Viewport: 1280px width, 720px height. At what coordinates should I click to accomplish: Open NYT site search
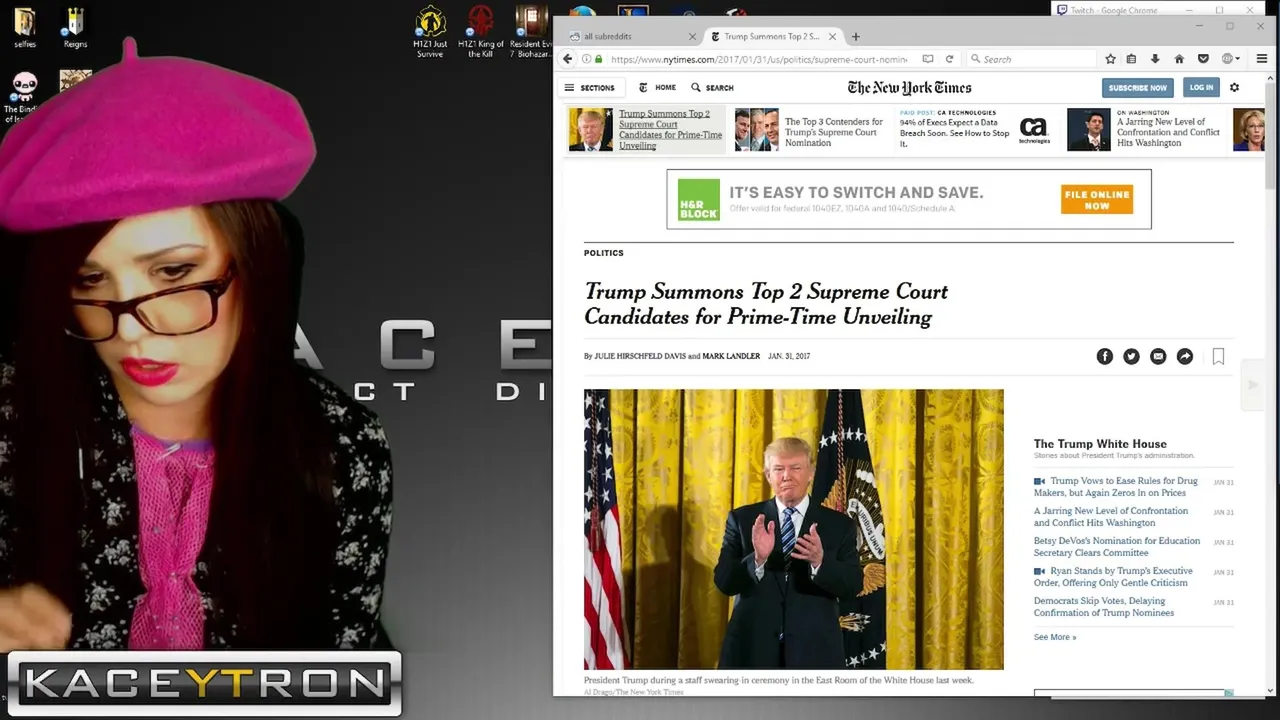point(712,87)
